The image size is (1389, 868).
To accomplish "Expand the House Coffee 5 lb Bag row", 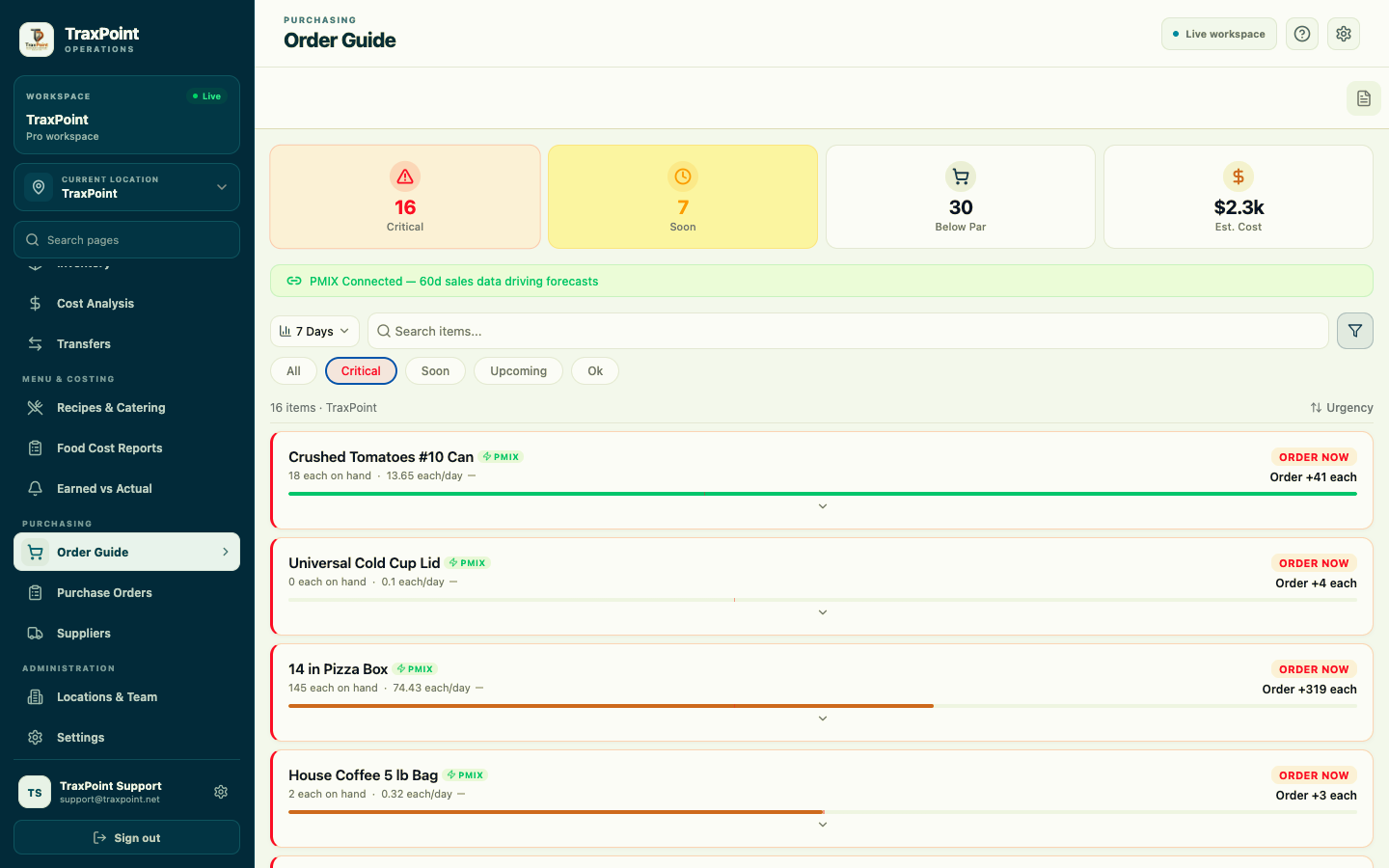I will coord(823,825).
